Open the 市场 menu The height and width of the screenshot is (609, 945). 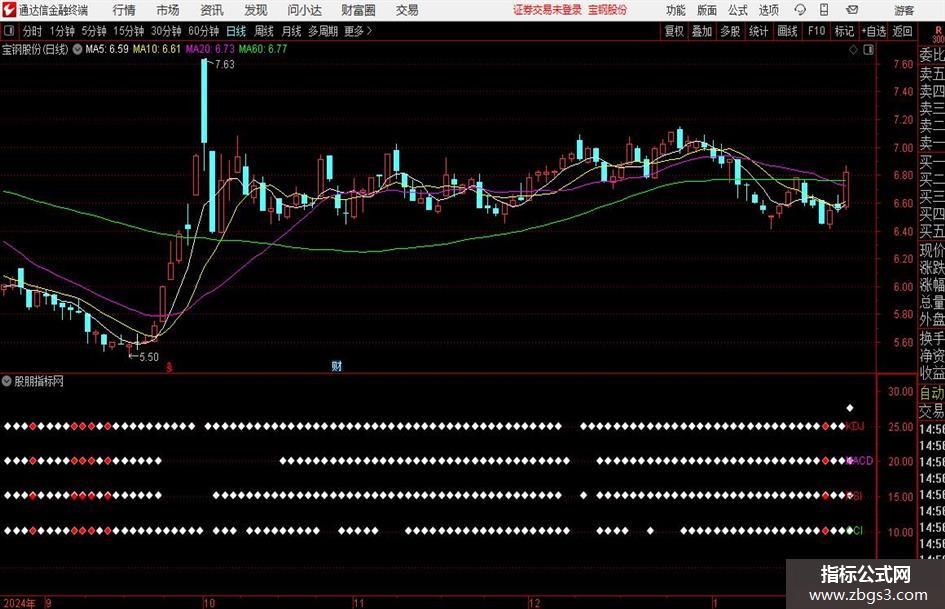tap(168, 10)
